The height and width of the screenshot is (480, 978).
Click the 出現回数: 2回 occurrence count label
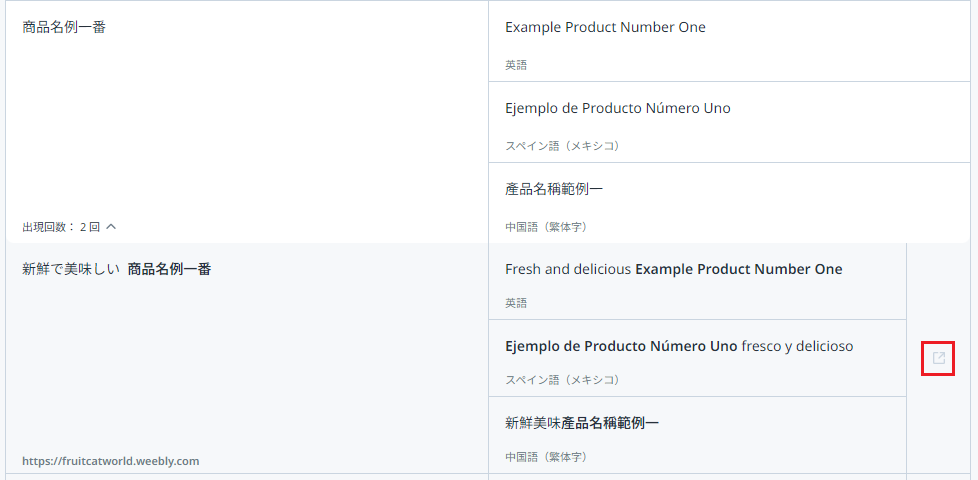click(61, 227)
